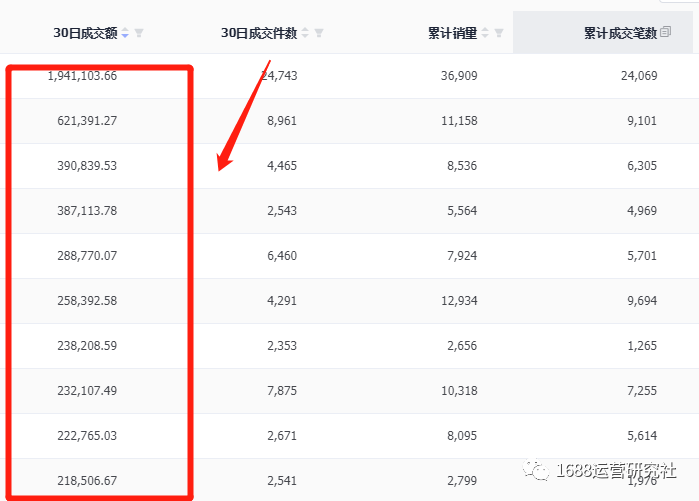Open the filter funnel for 累计销量
699x501 pixels.
click(499, 33)
